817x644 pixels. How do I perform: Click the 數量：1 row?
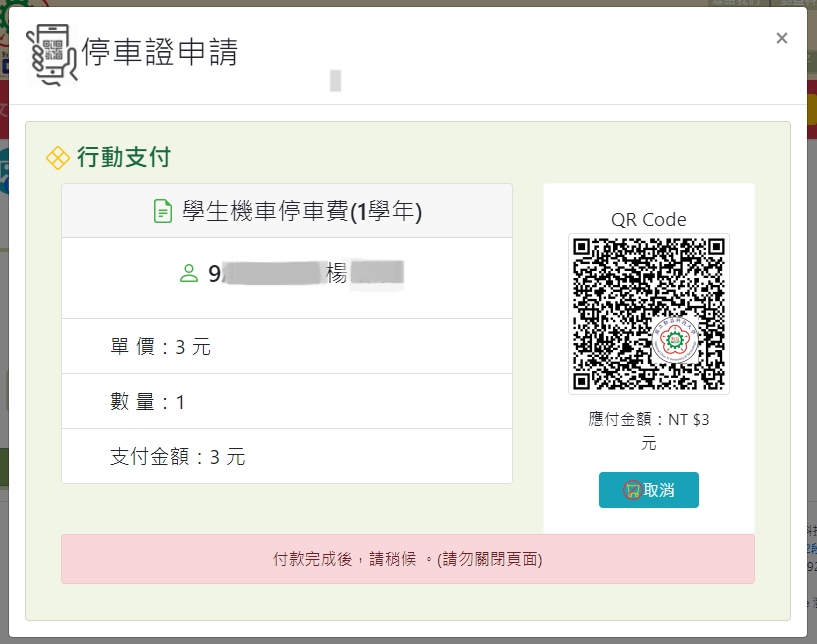point(287,402)
